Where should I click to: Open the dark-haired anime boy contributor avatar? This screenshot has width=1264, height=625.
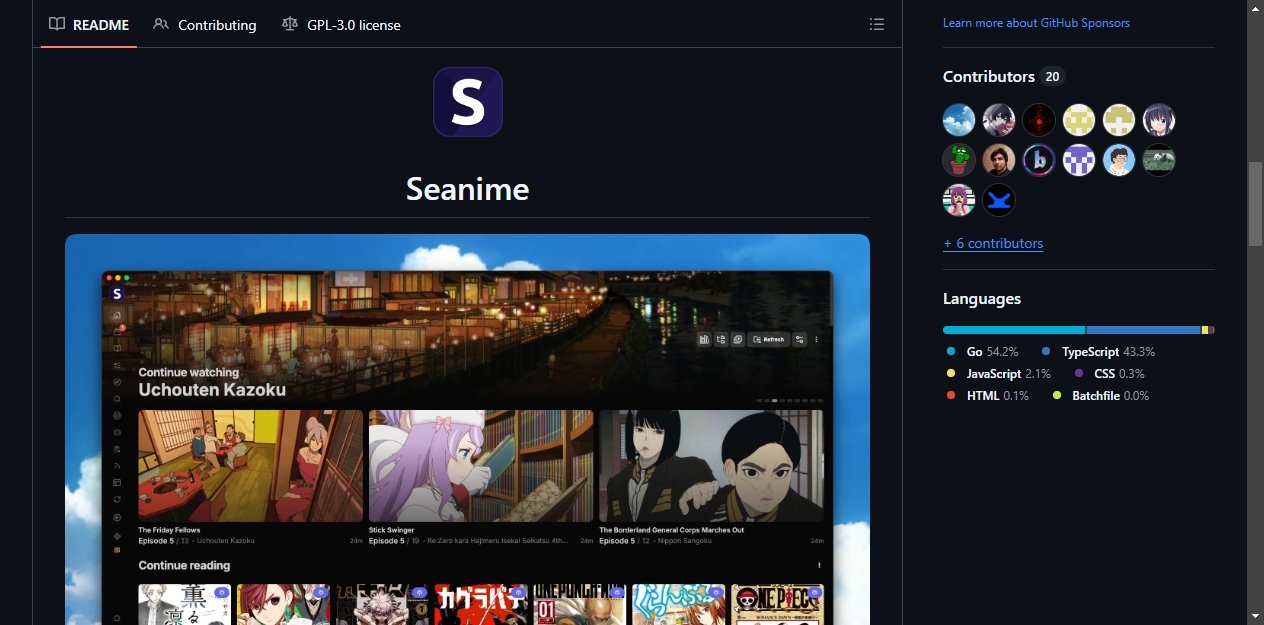pos(999,120)
